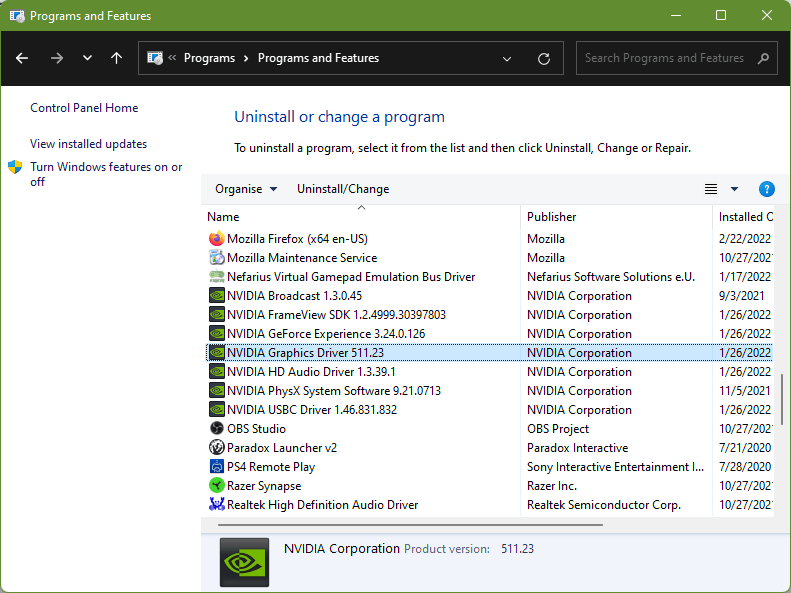Go forward with the forward arrow
791x593 pixels.
pyautogui.click(x=56, y=58)
